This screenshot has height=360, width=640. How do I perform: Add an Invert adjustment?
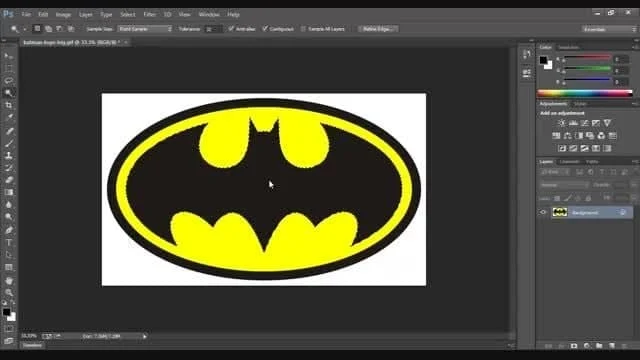pyautogui.click(x=562, y=148)
